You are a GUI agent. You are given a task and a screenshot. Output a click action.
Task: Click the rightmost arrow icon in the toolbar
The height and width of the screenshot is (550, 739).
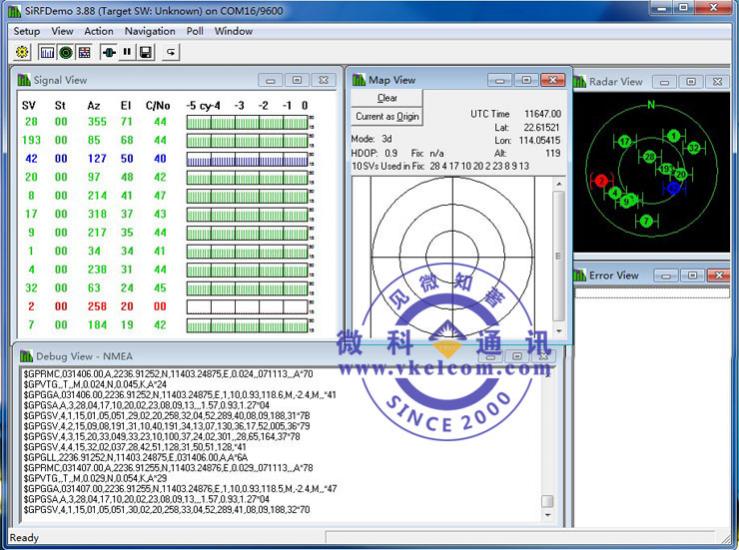(x=171, y=52)
